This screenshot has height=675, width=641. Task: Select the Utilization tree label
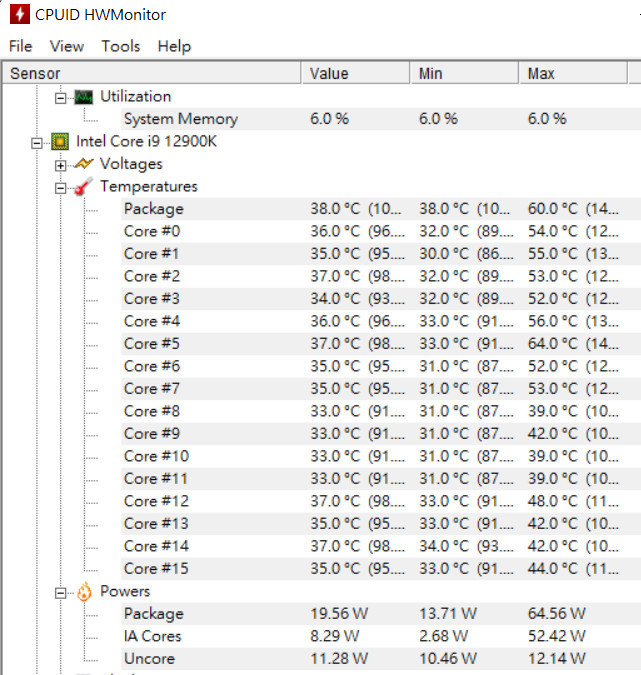pos(136,96)
